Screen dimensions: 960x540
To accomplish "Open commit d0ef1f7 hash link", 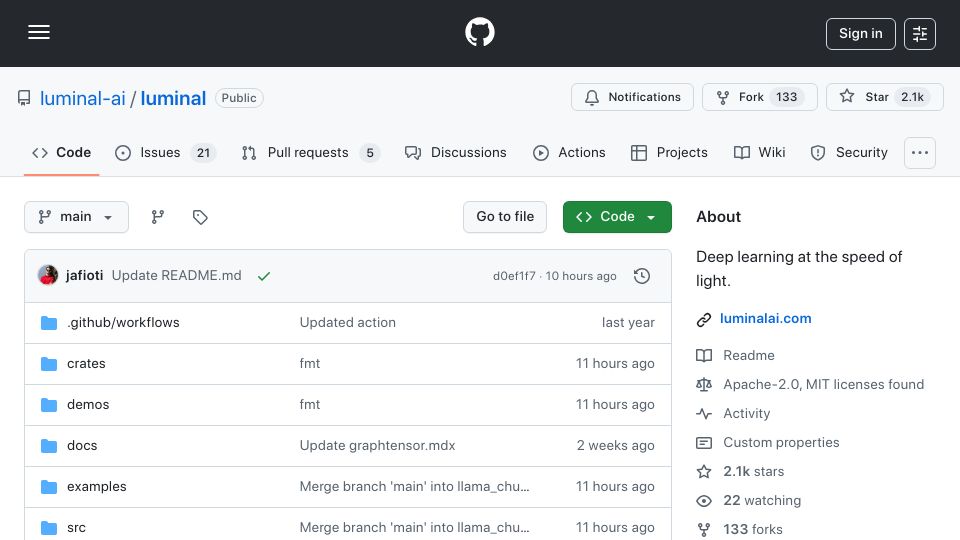I will pos(514,276).
